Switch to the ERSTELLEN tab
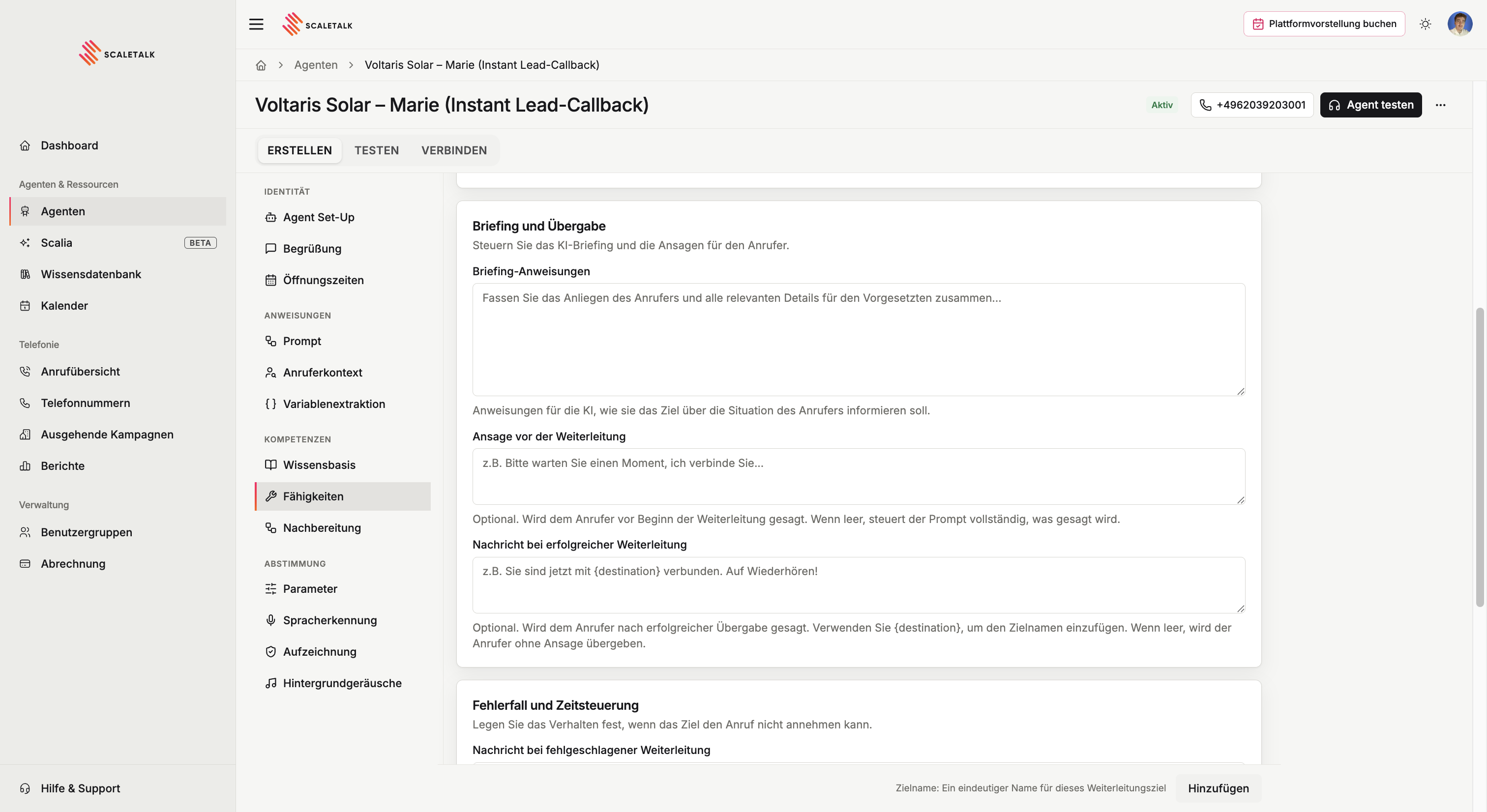The height and width of the screenshot is (812, 1487). point(299,150)
